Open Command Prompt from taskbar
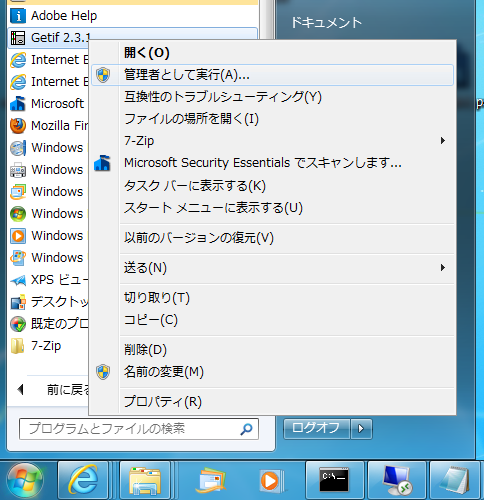 334,481
